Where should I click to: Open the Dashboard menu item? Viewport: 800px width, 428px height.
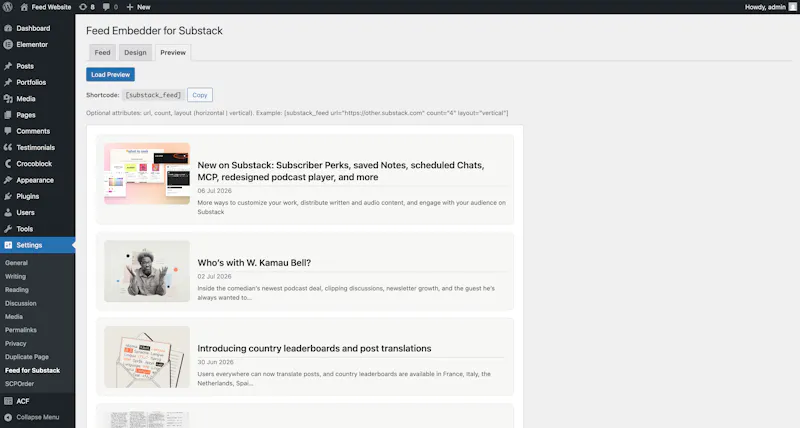(x=33, y=29)
